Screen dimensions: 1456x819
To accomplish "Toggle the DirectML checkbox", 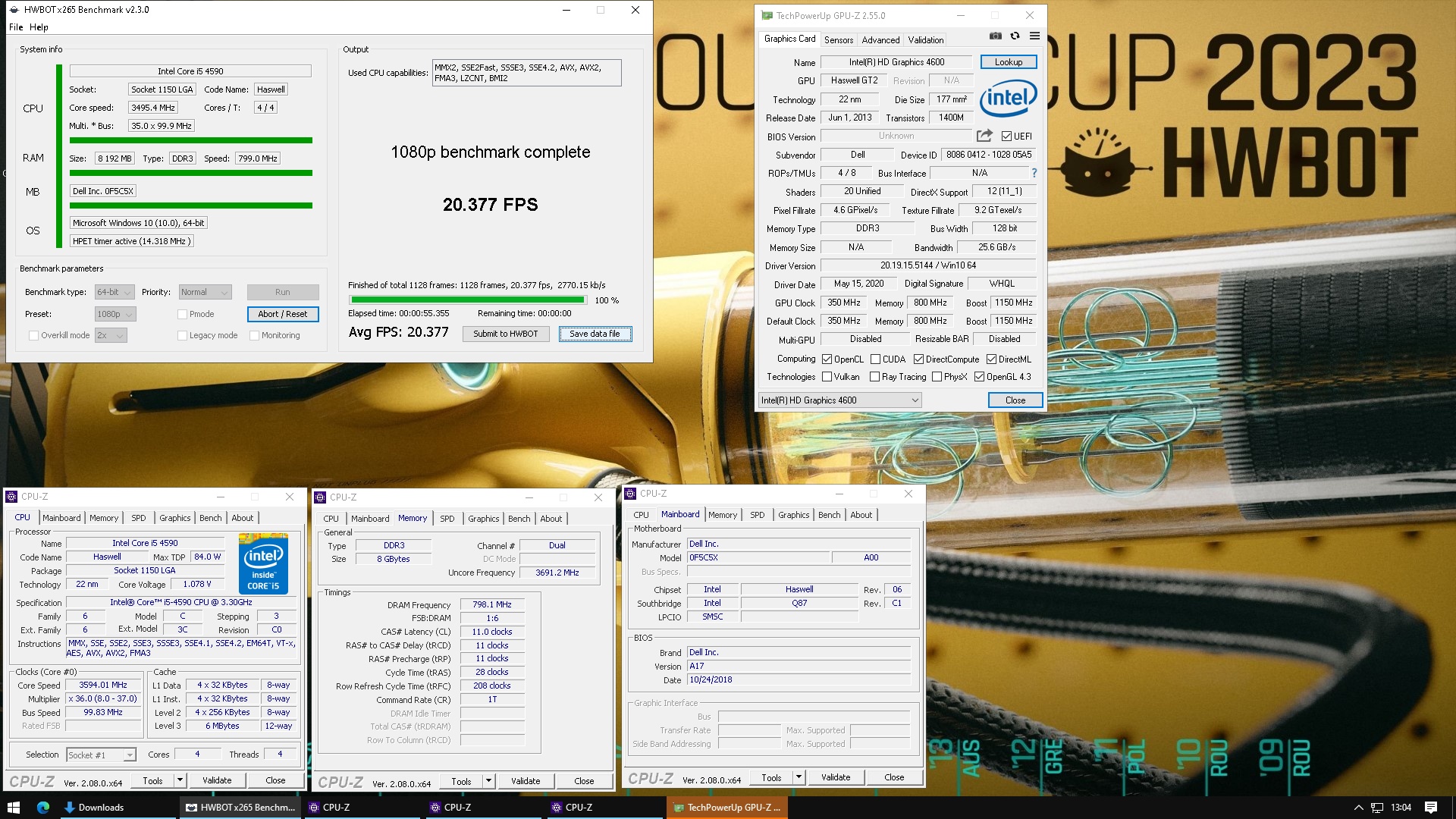I will pyautogui.click(x=991, y=359).
